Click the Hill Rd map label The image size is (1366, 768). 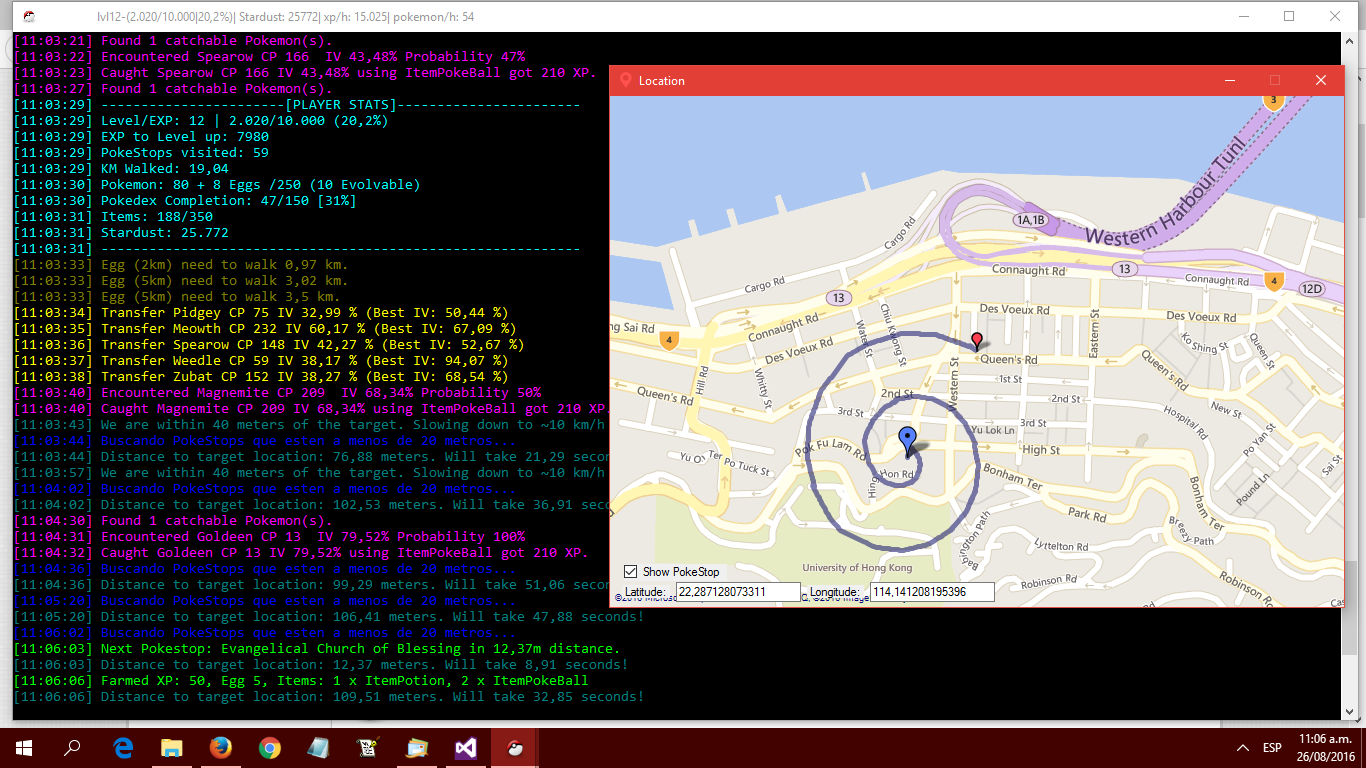pyautogui.click(x=701, y=380)
